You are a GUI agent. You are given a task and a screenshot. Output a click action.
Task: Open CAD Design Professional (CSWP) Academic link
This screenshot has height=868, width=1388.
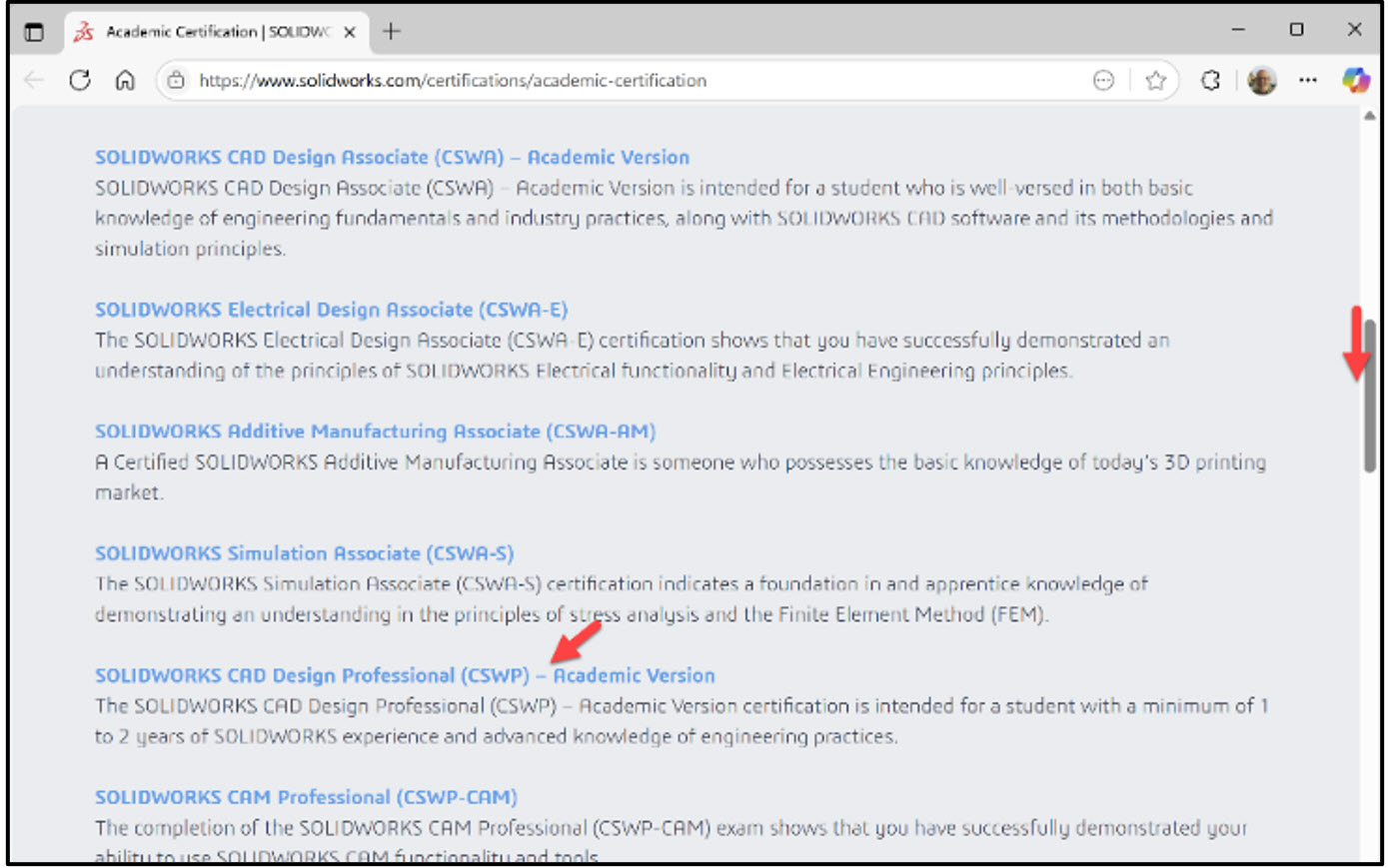[405, 675]
